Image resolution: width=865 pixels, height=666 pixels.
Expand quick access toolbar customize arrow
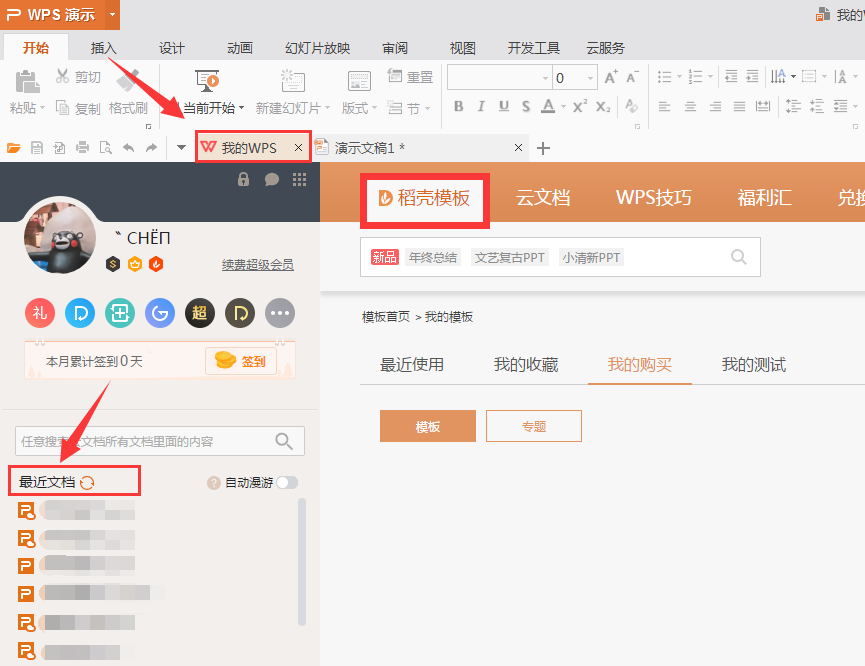[181, 148]
